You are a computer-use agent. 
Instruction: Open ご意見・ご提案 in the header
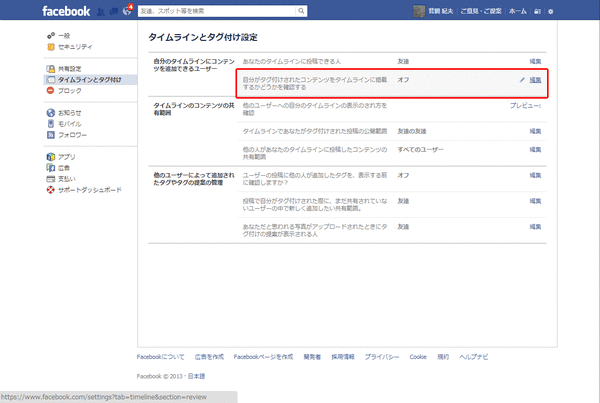(481, 11)
